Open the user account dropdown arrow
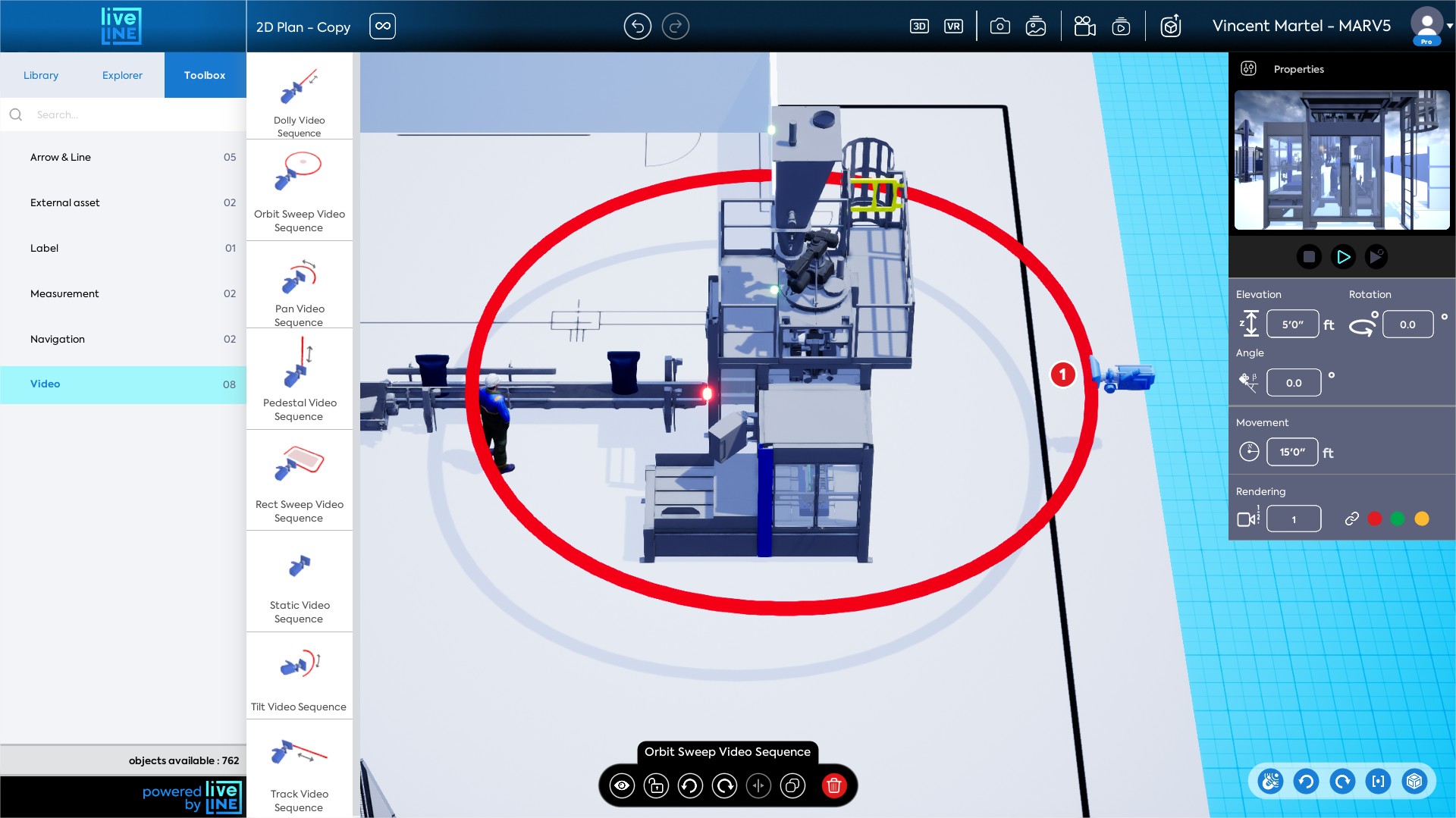The image size is (1456, 818). (1449, 26)
